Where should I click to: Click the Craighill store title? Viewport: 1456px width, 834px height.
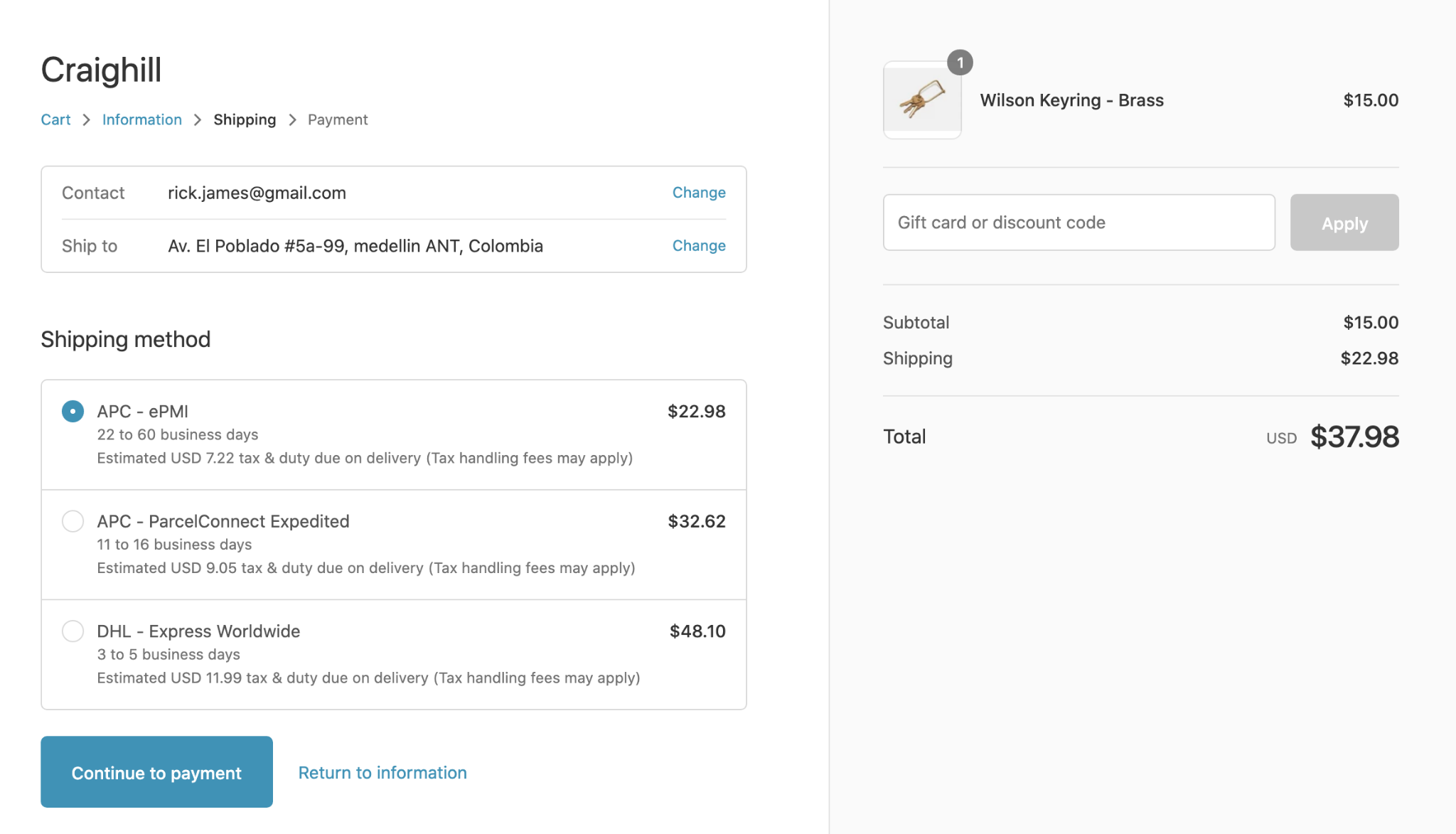click(x=101, y=70)
